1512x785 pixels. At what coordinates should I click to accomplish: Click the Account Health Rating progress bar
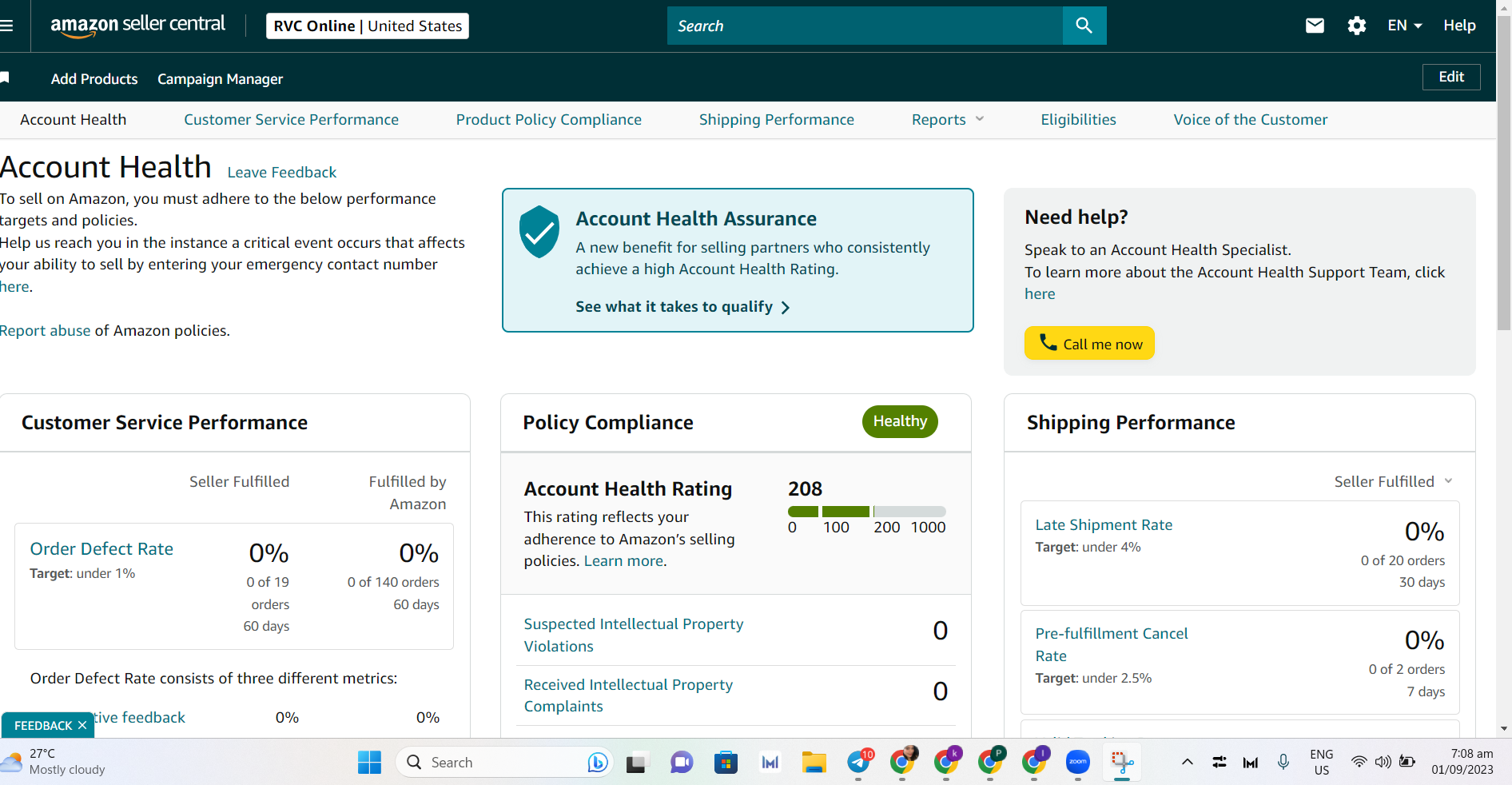coord(867,512)
